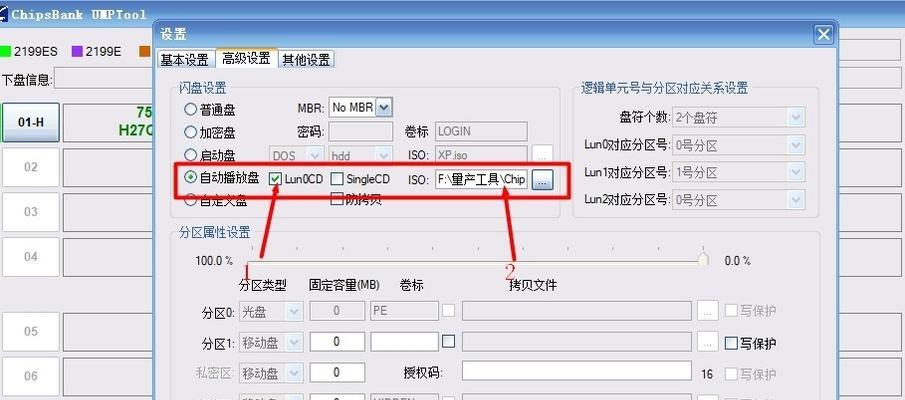Click the 卷标 LOGIN field

click(481, 131)
